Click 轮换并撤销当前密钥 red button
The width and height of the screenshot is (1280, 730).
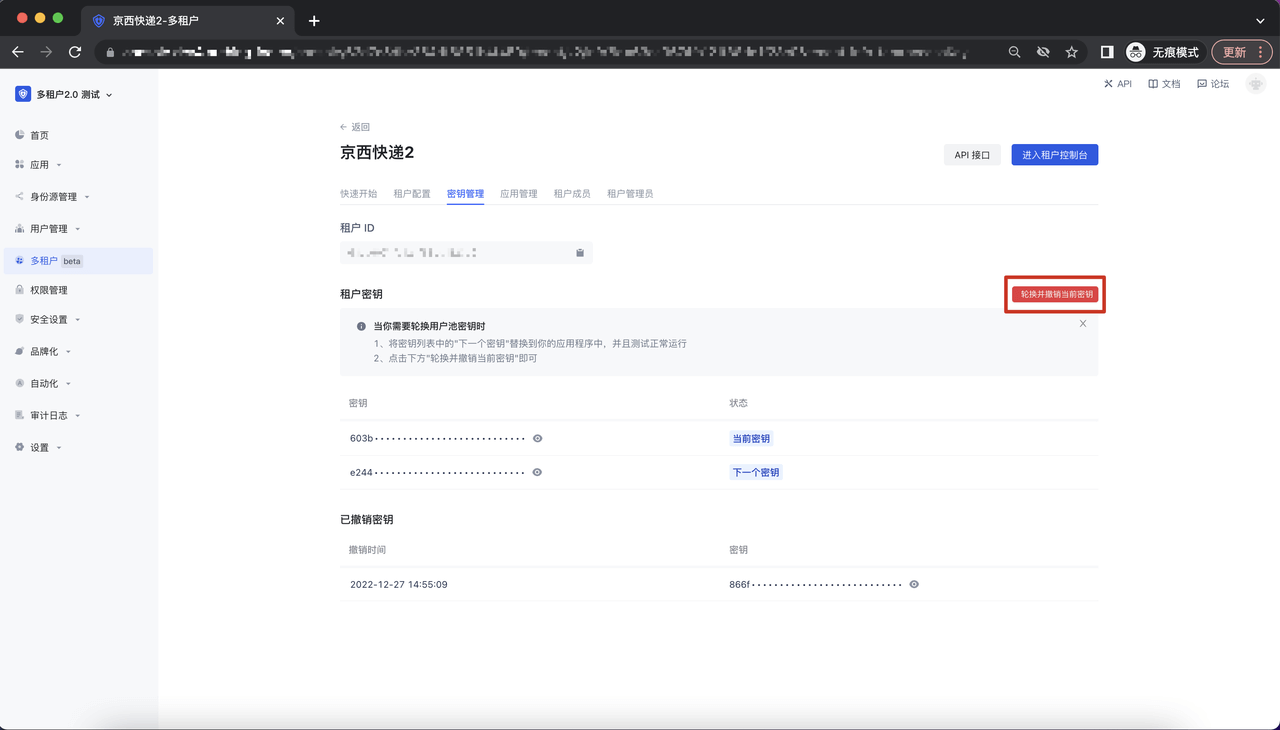coord(1055,295)
